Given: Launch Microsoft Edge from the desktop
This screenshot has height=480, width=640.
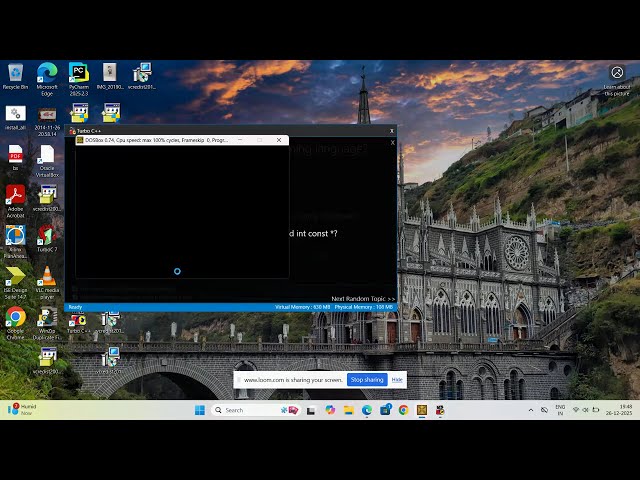Looking at the screenshot, I should click(x=46, y=74).
